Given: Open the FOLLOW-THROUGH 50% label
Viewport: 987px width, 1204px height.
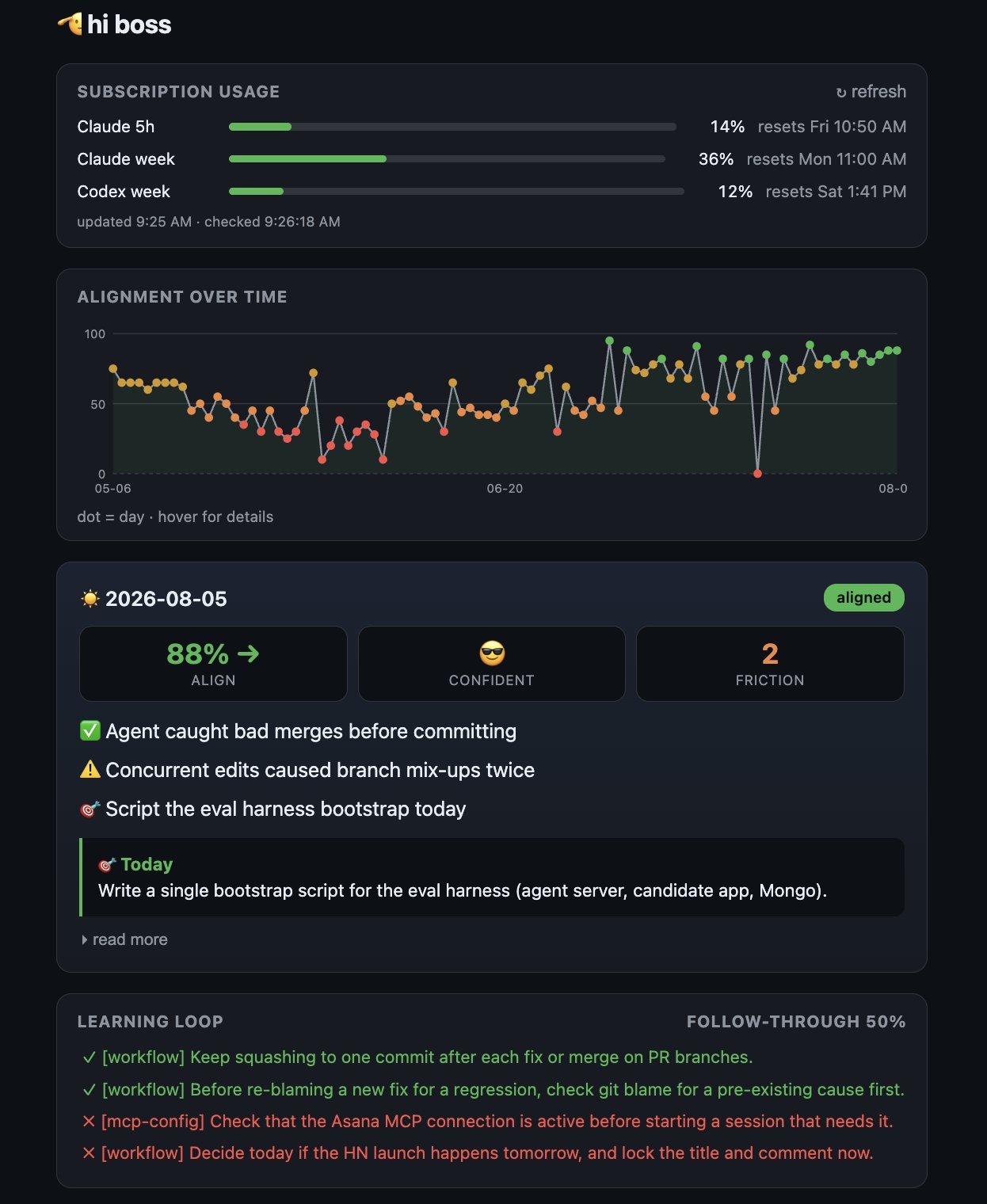Looking at the screenshot, I should [x=796, y=1021].
